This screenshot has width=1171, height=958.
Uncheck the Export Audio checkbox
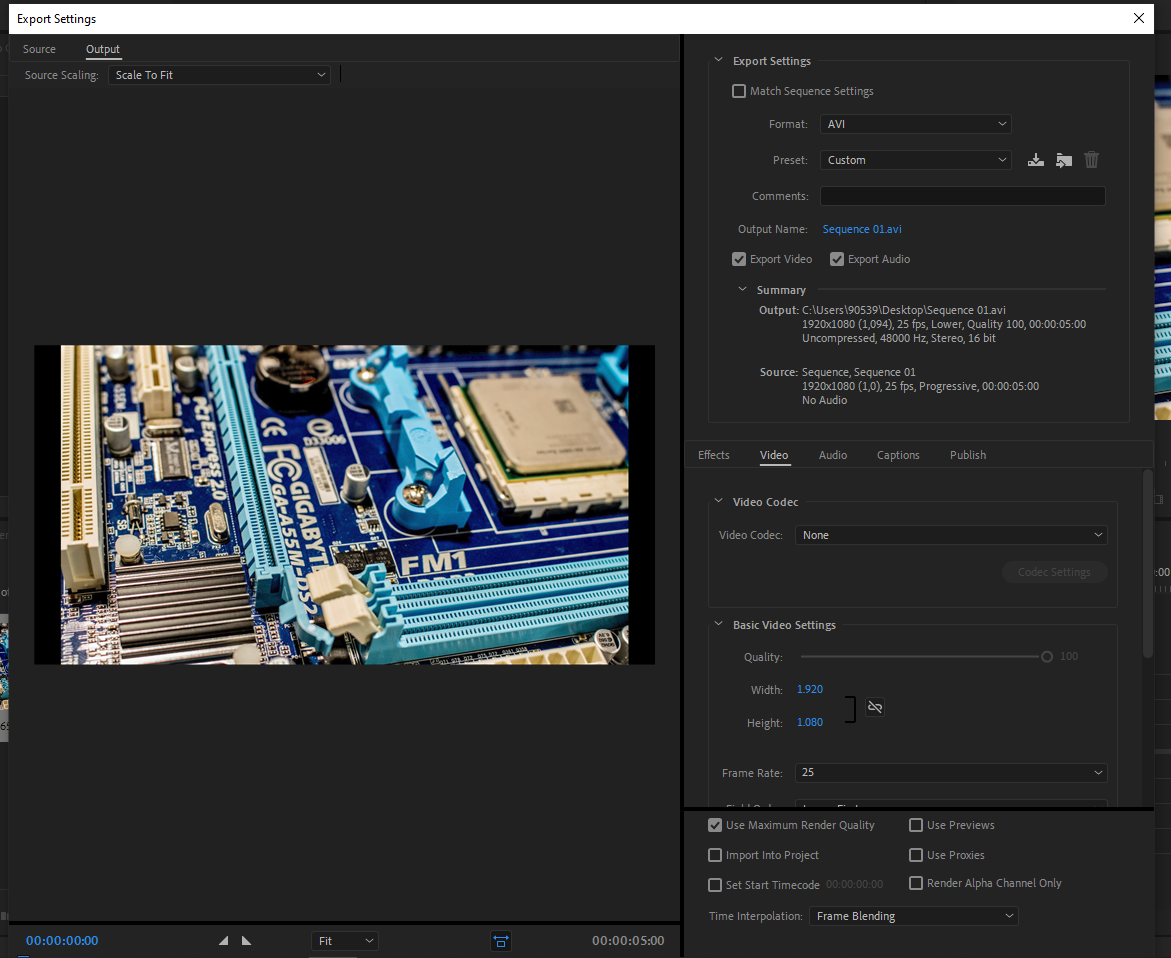click(836, 259)
